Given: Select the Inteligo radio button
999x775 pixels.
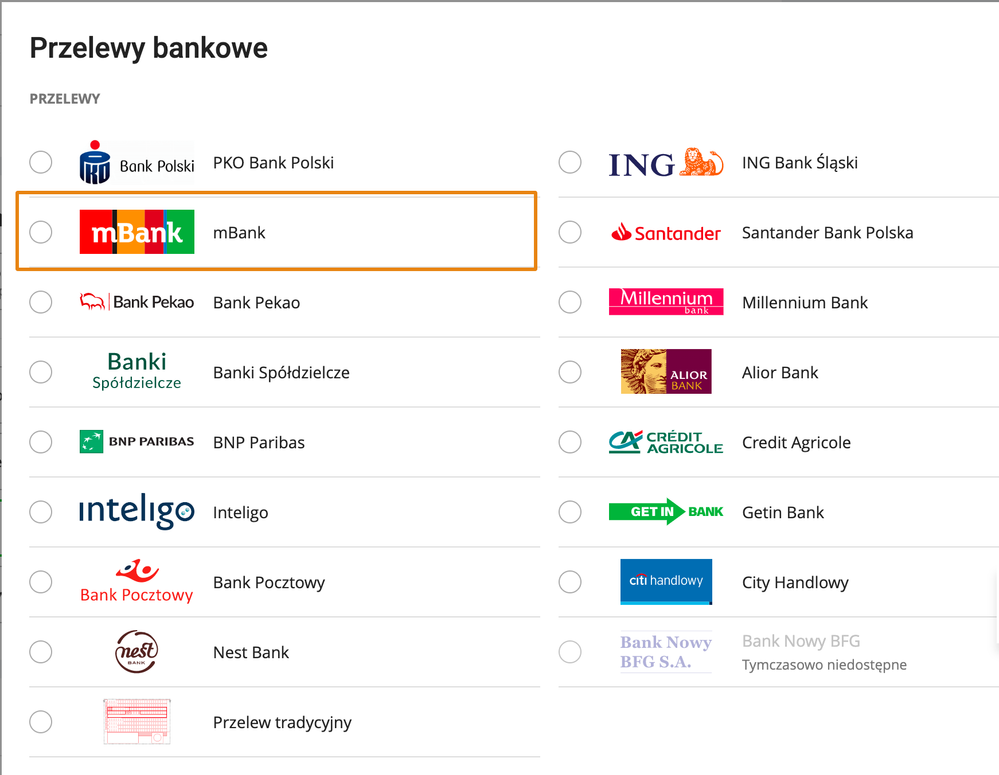Looking at the screenshot, I should (x=41, y=512).
